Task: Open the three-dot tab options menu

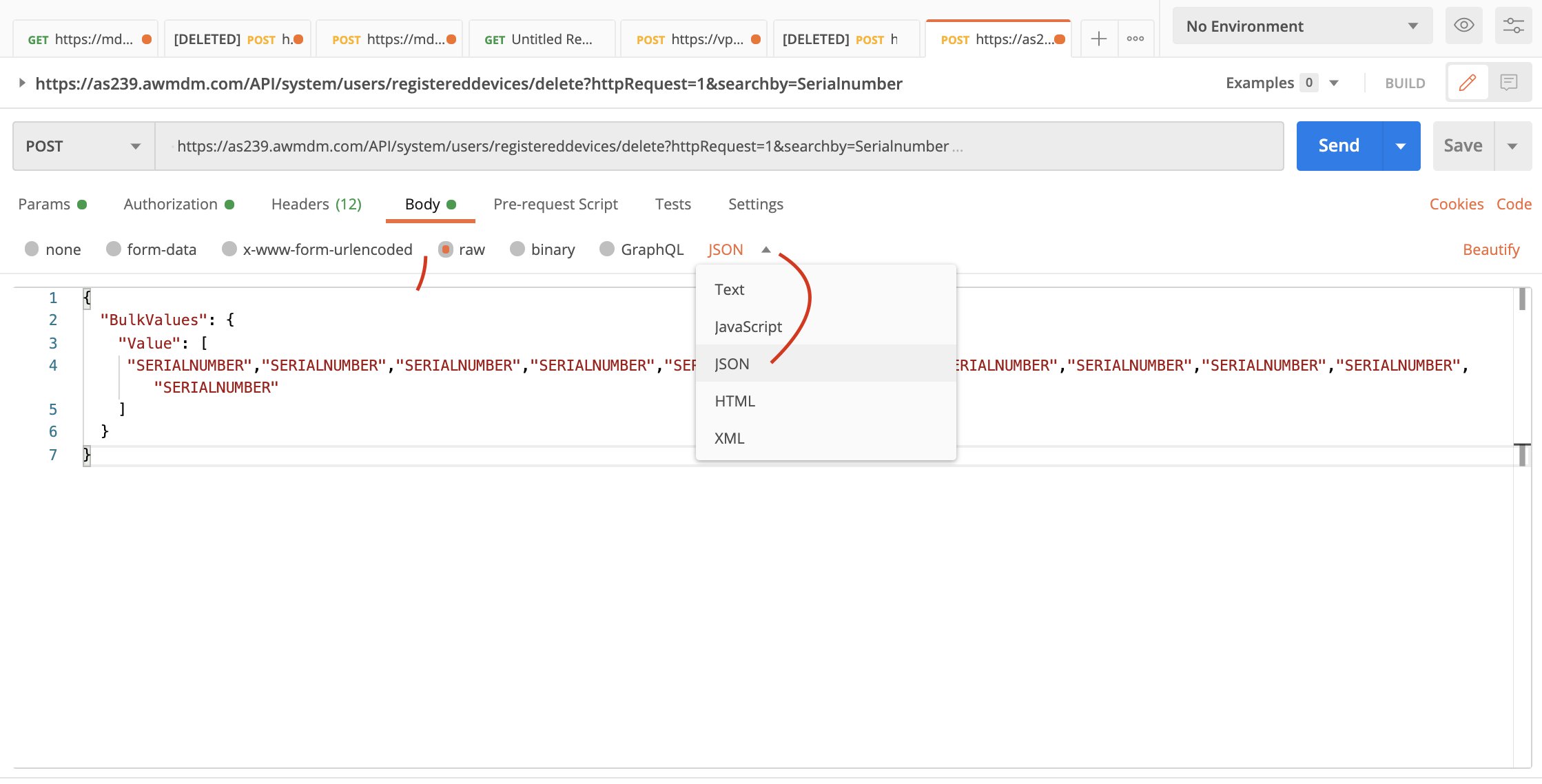Action: pos(1135,39)
